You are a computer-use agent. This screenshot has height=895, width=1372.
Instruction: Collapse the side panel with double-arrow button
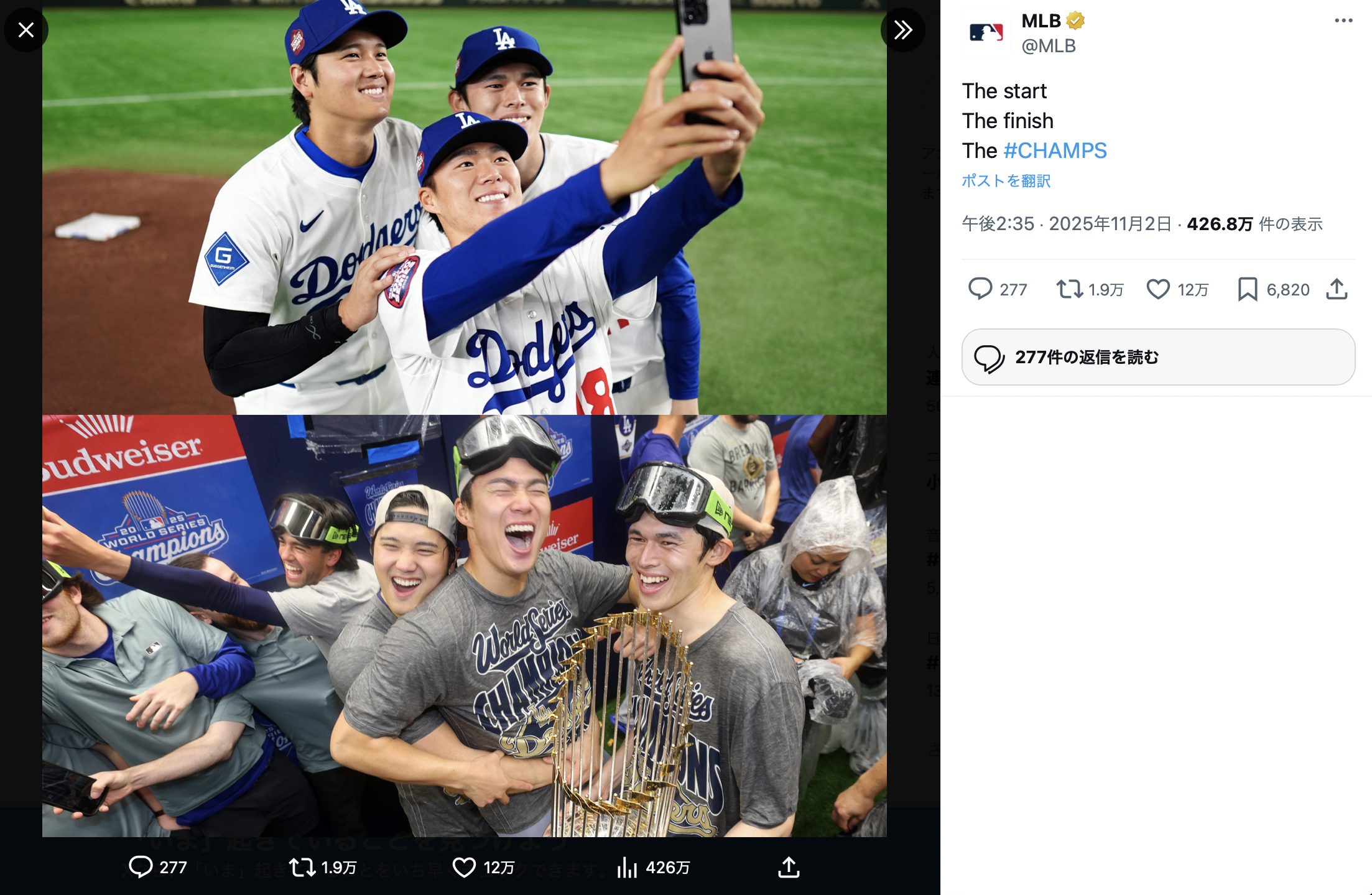tap(902, 30)
